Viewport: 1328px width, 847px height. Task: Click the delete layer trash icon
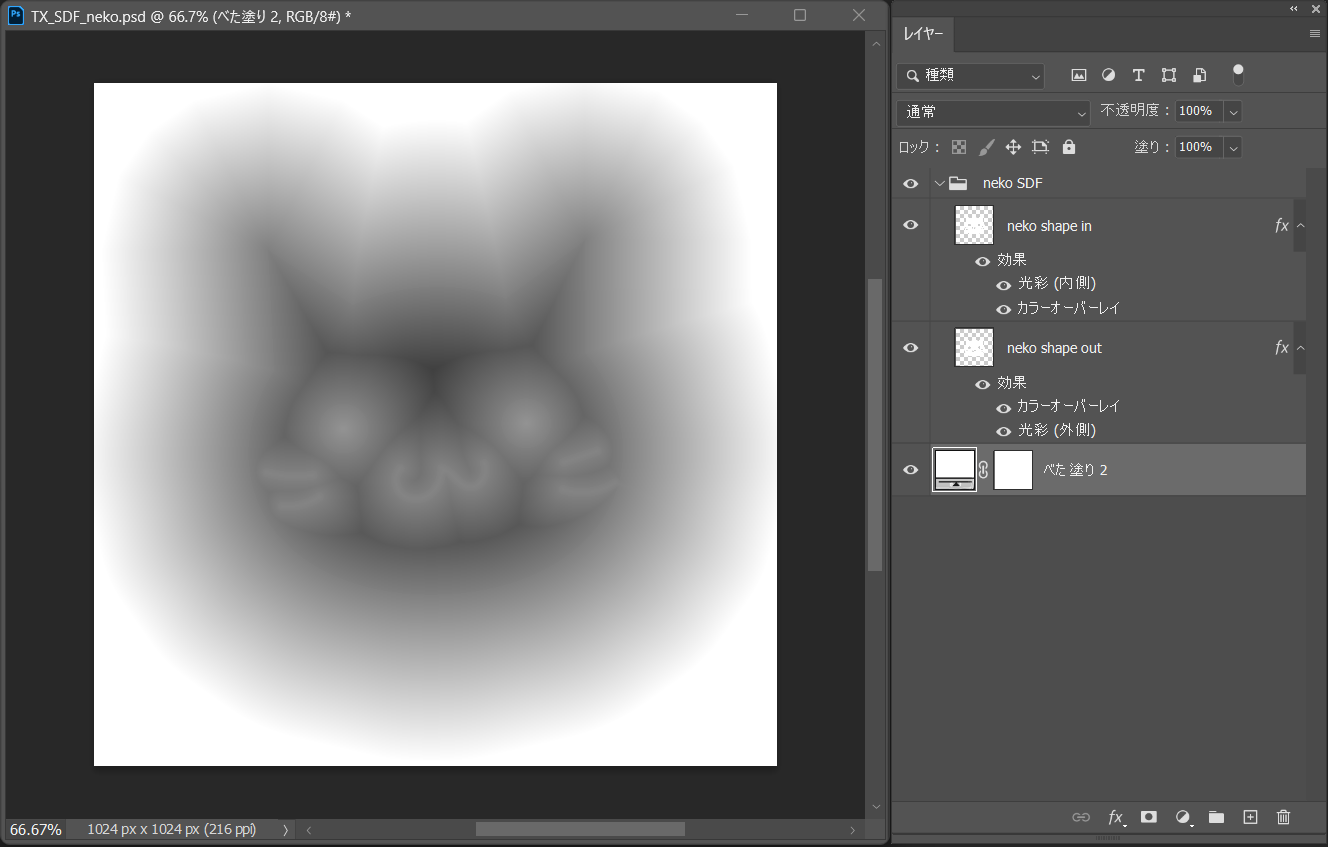(x=1284, y=817)
